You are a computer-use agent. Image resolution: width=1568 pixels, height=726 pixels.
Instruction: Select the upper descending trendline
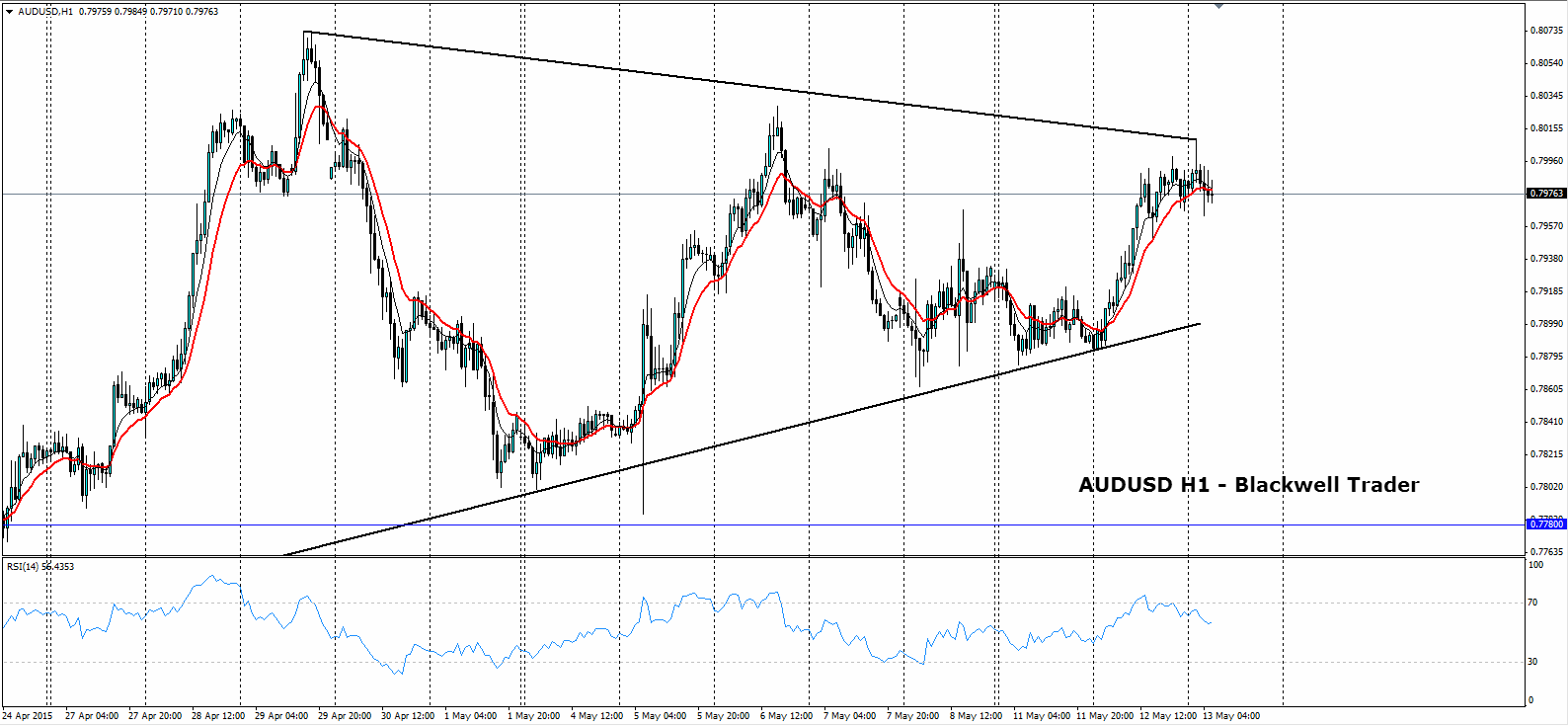[x=750, y=86]
